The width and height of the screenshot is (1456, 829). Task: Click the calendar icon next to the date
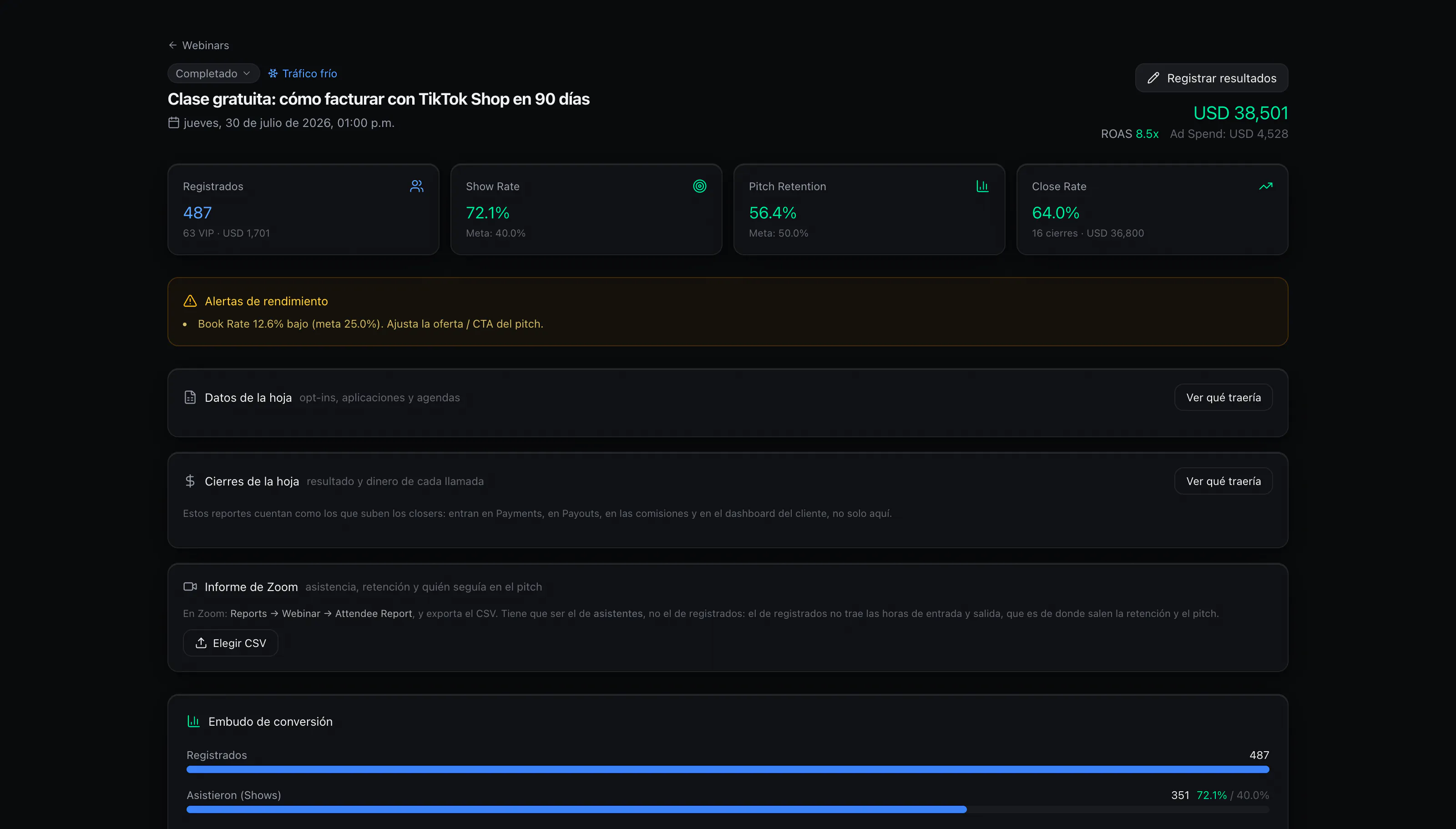pyautogui.click(x=174, y=122)
